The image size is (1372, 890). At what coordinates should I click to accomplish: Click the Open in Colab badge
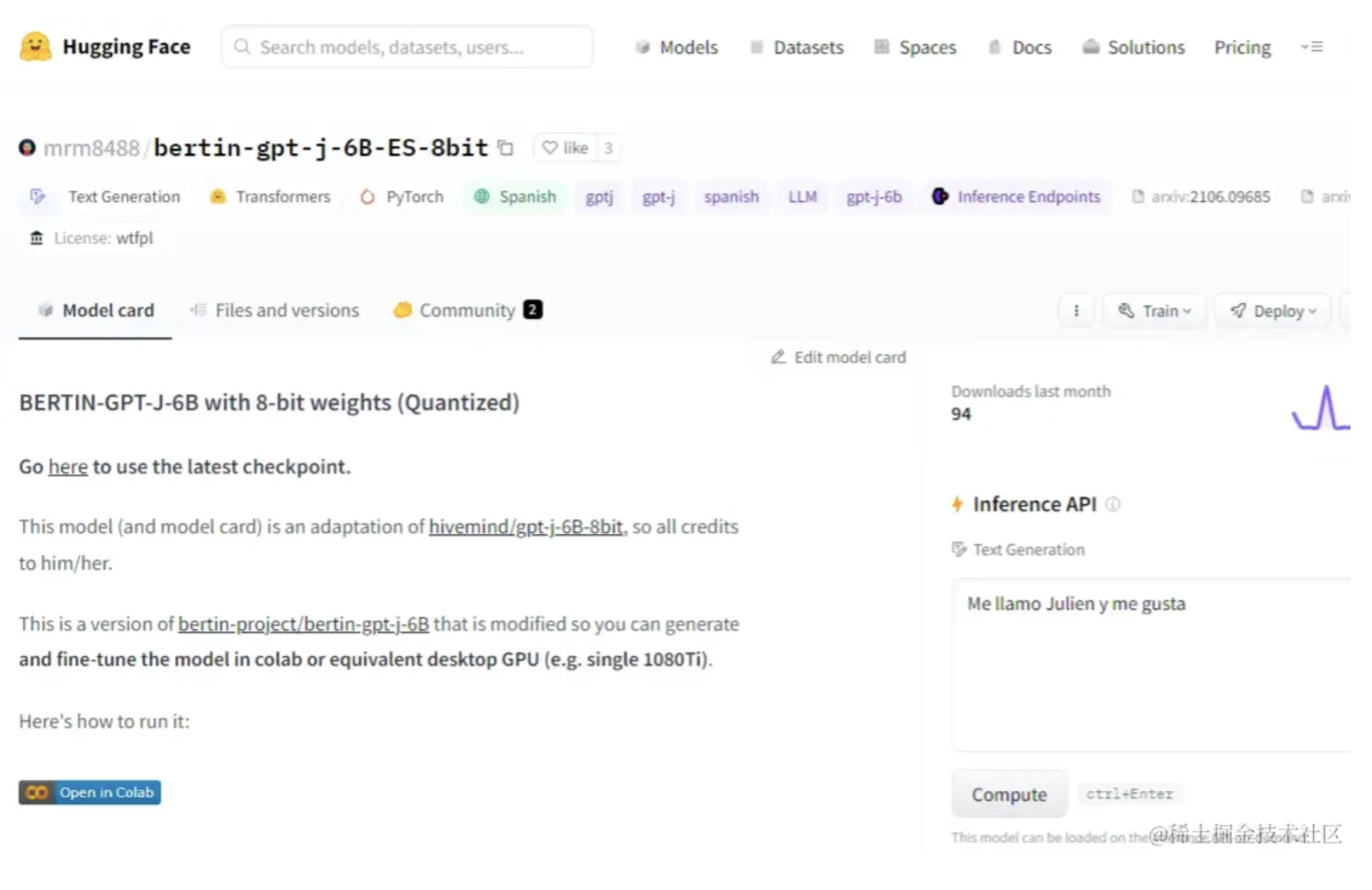pos(90,793)
